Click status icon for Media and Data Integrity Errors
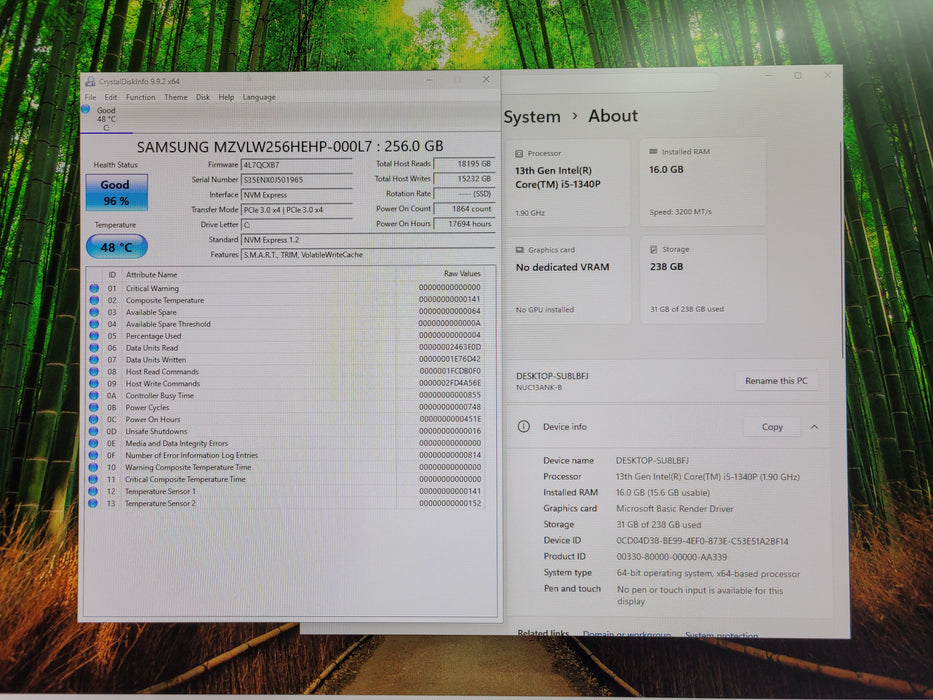Screen dimensions: 933x700 93,443
